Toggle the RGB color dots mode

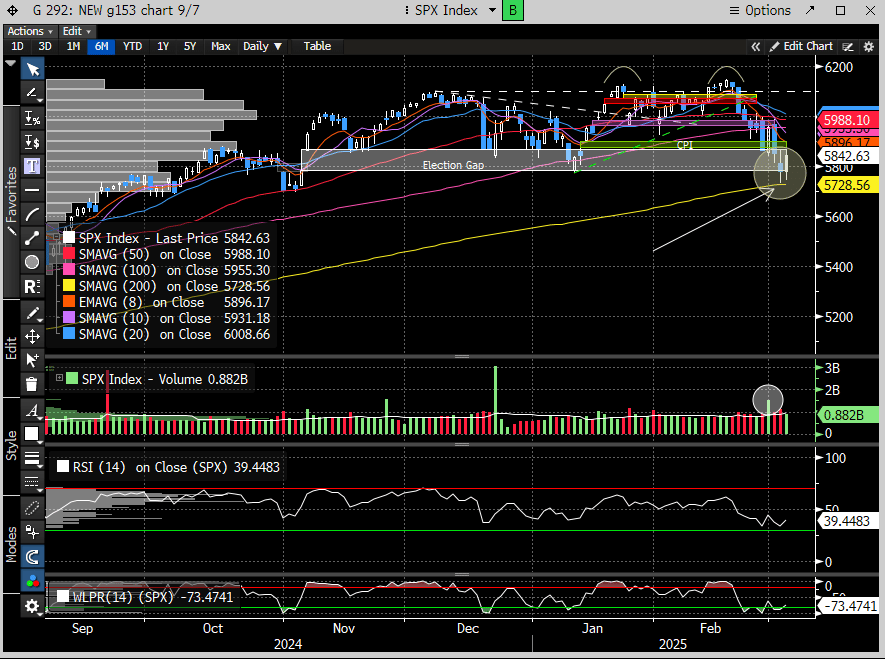point(32,581)
